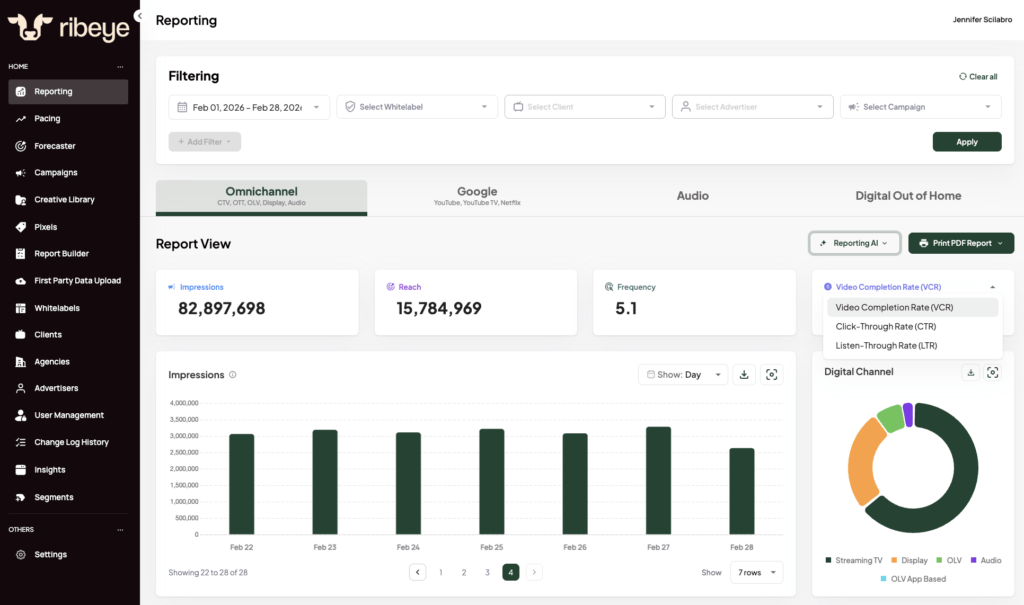This screenshot has height=605, width=1024.
Task: Click the Reporting sidebar icon
Action: click(x=21, y=91)
